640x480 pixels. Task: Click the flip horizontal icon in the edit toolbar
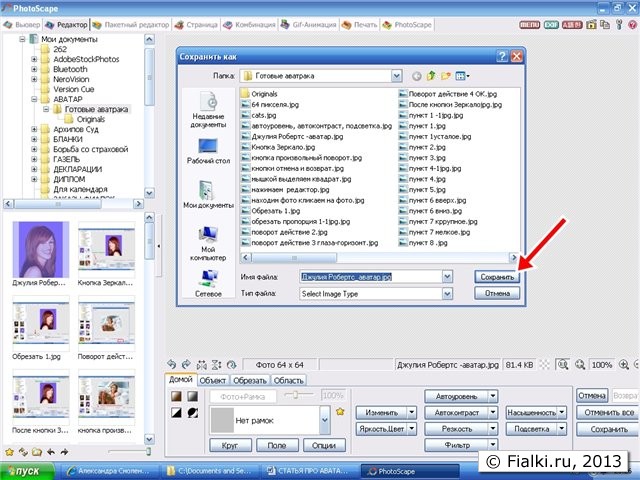pyautogui.click(x=202, y=364)
